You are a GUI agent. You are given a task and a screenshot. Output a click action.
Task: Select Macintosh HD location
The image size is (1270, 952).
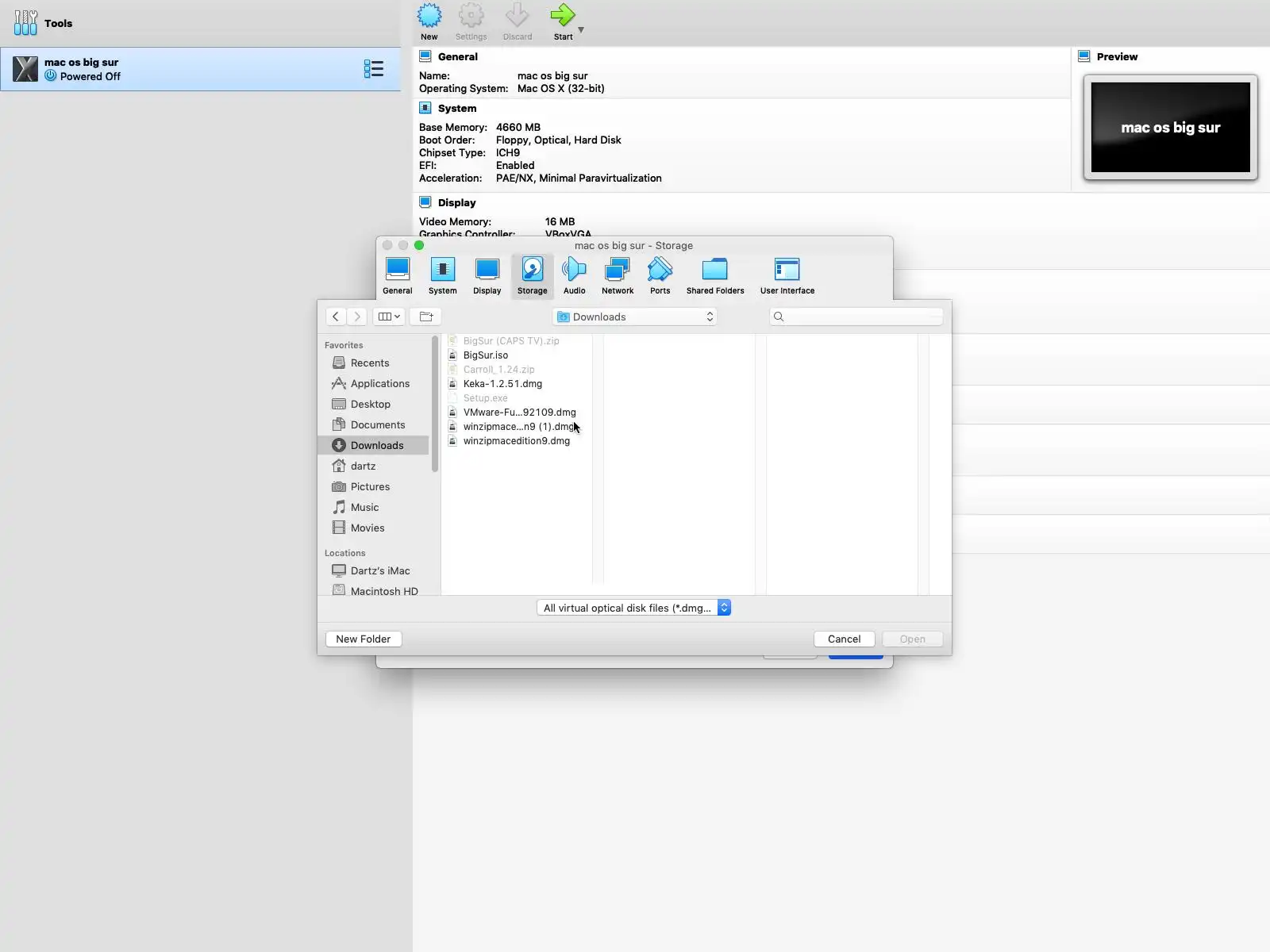(373, 591)
